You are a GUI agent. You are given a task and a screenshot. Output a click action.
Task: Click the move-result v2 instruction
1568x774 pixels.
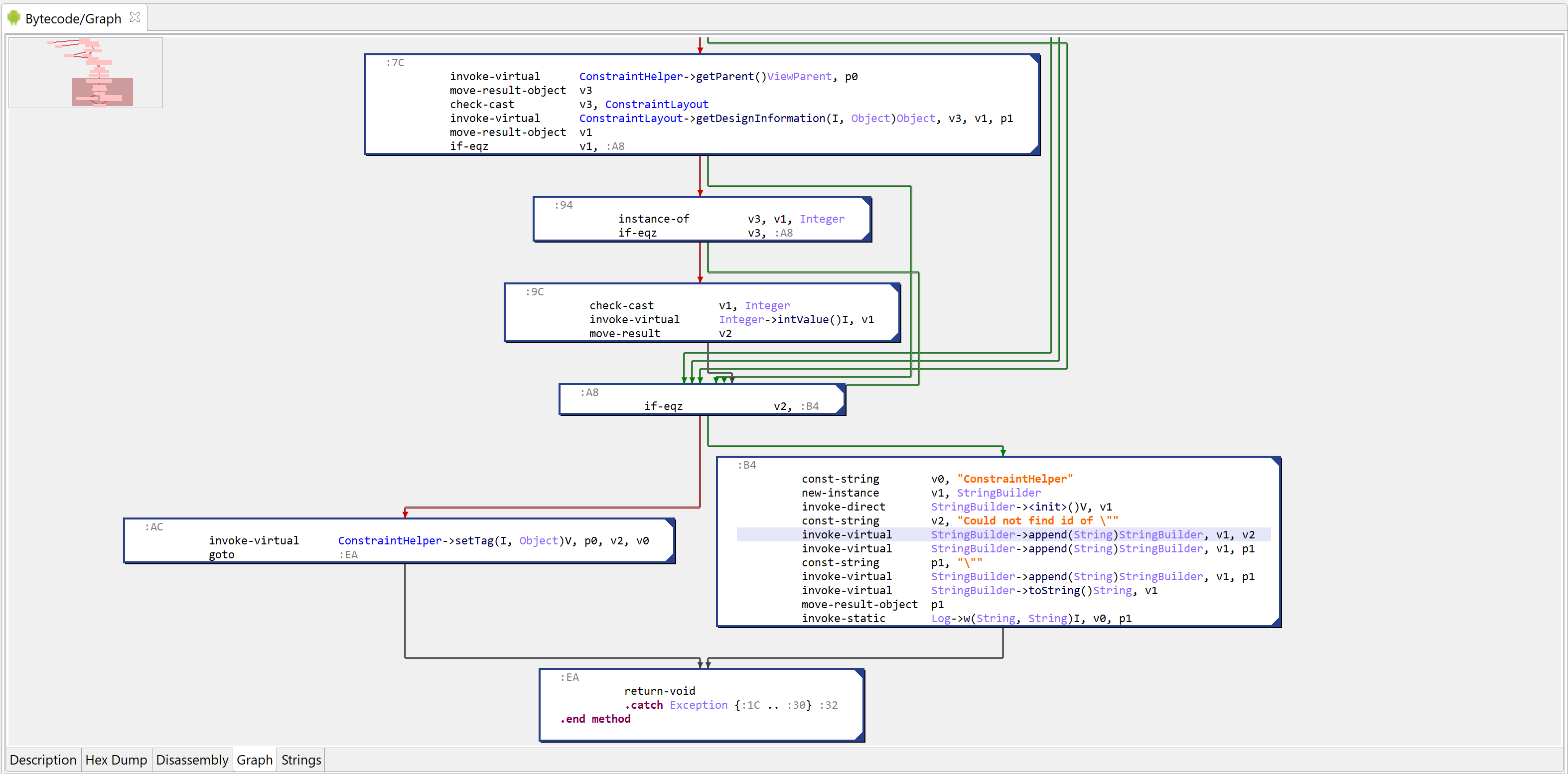[661, 334]
